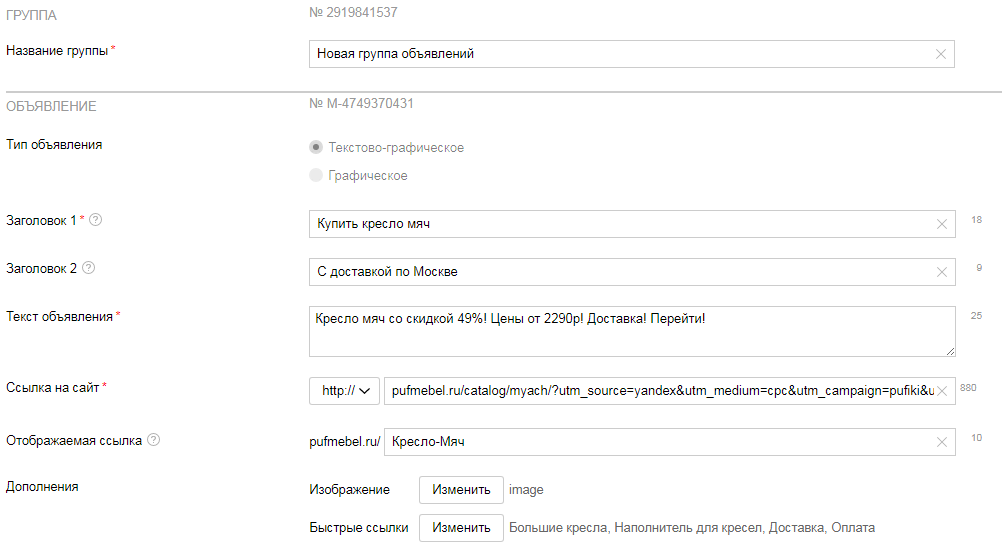Image resolution: width=1002 pixels, height=547 pixels.
Task: Click inside the Текст объявления textarea
Action: [x=632, y=332]
